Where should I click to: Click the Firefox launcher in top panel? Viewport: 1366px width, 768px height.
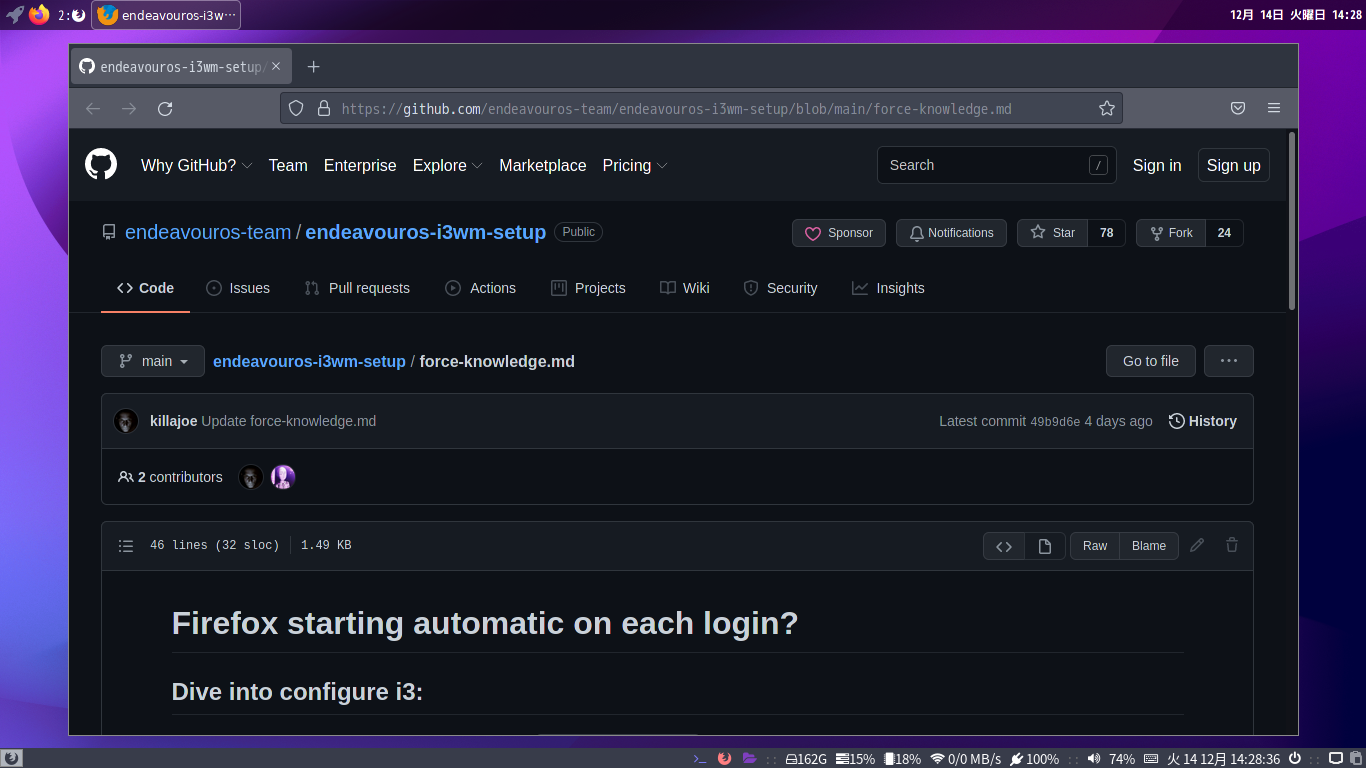pos(39,15)
